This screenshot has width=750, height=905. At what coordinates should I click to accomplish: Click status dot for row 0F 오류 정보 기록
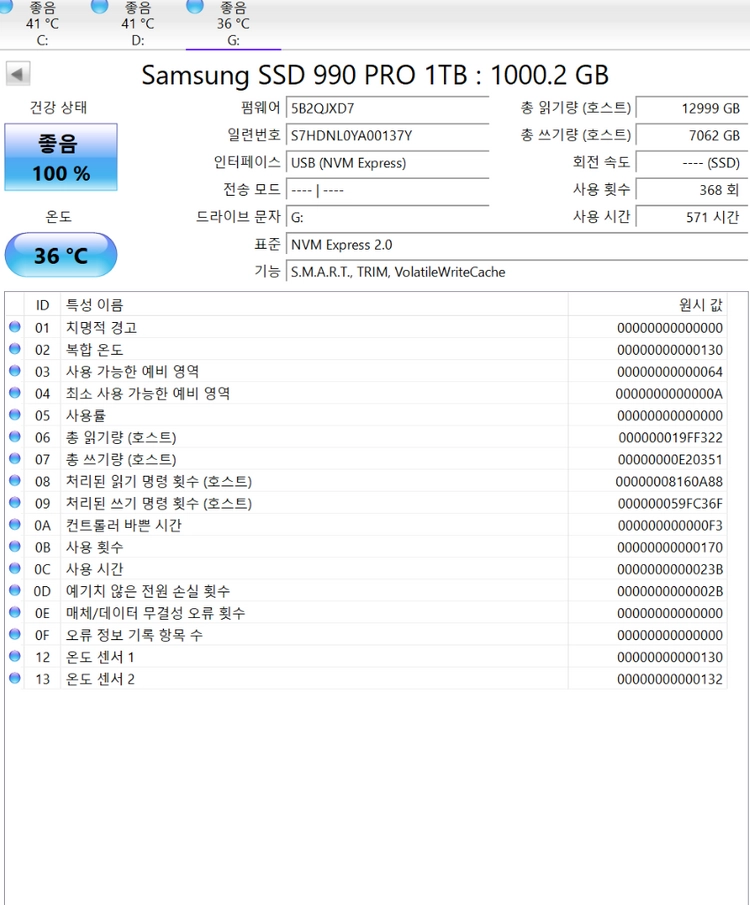coord(15,634)
